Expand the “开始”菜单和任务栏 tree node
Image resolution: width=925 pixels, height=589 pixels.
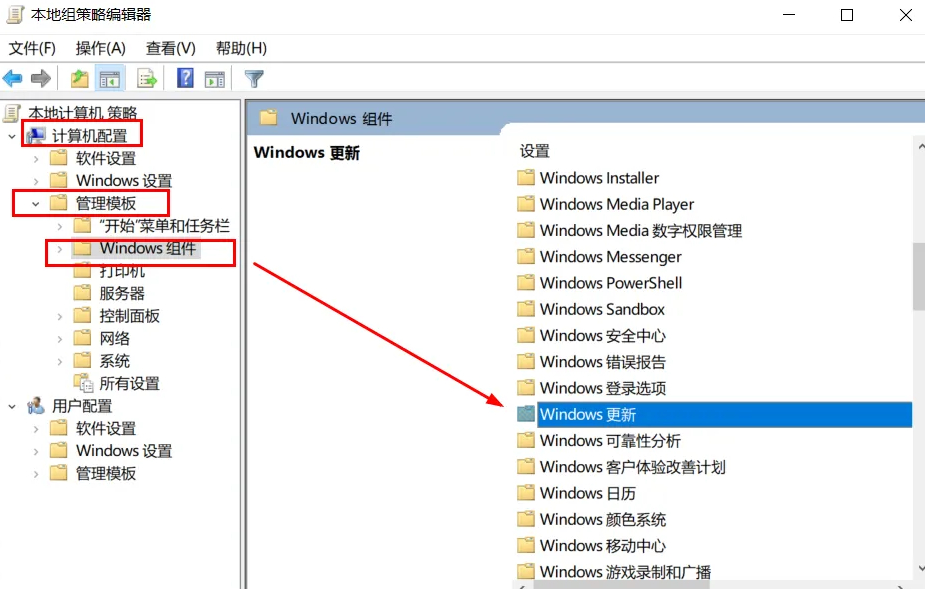pos(59,226)
